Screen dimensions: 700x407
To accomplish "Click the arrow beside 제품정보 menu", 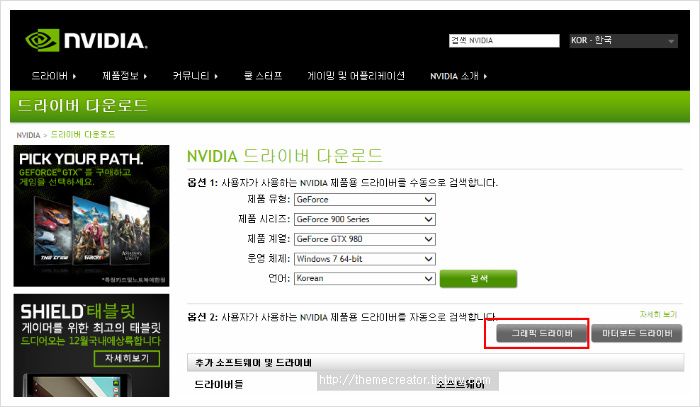I will [145, 76].
